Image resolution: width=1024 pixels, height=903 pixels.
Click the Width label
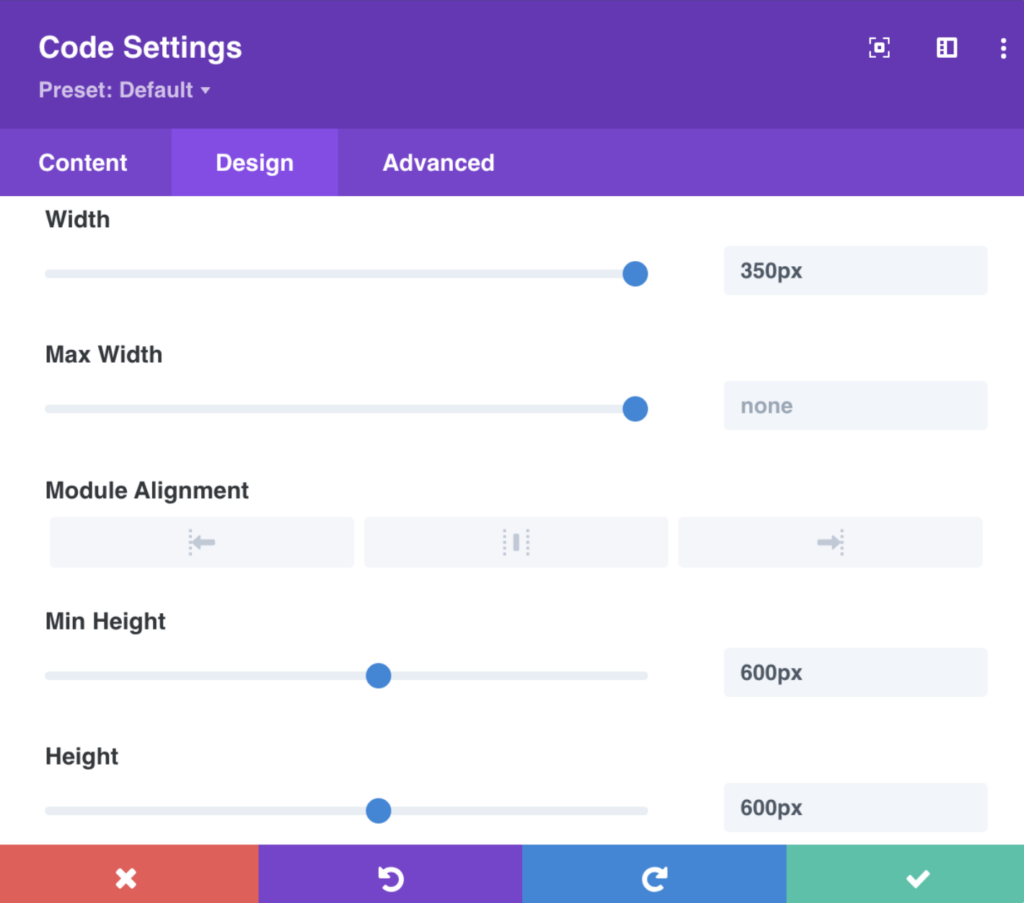[x=77, y=219]
